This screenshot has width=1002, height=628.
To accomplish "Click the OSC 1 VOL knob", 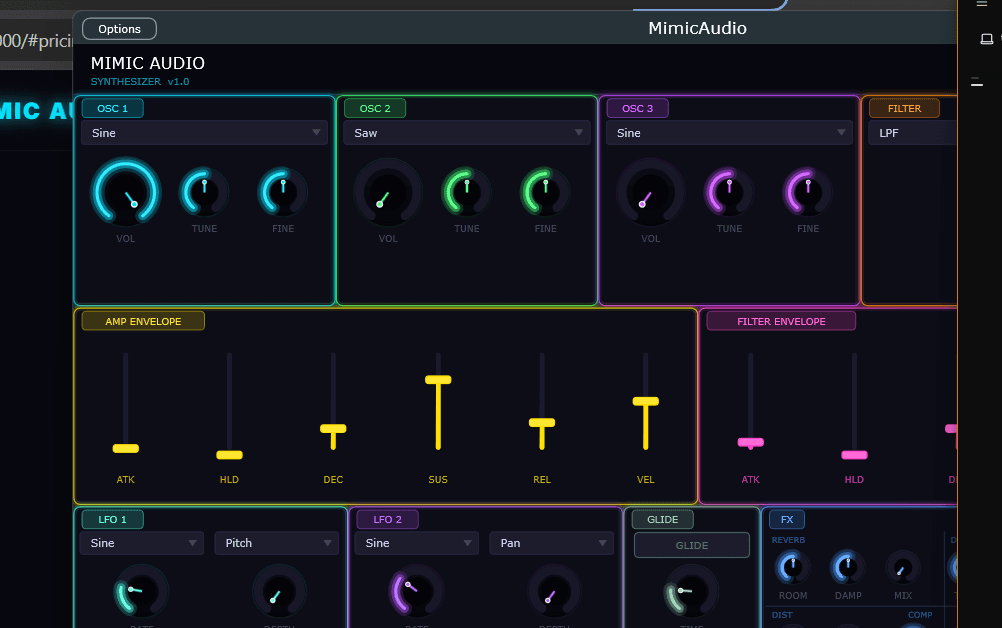I will [x=126, y=192].
